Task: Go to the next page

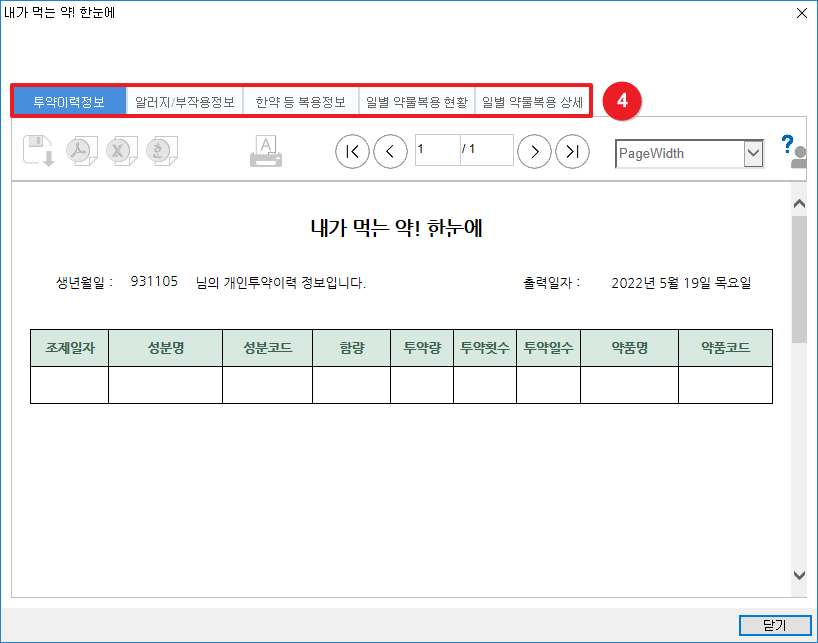Action: tap(535, 151)
